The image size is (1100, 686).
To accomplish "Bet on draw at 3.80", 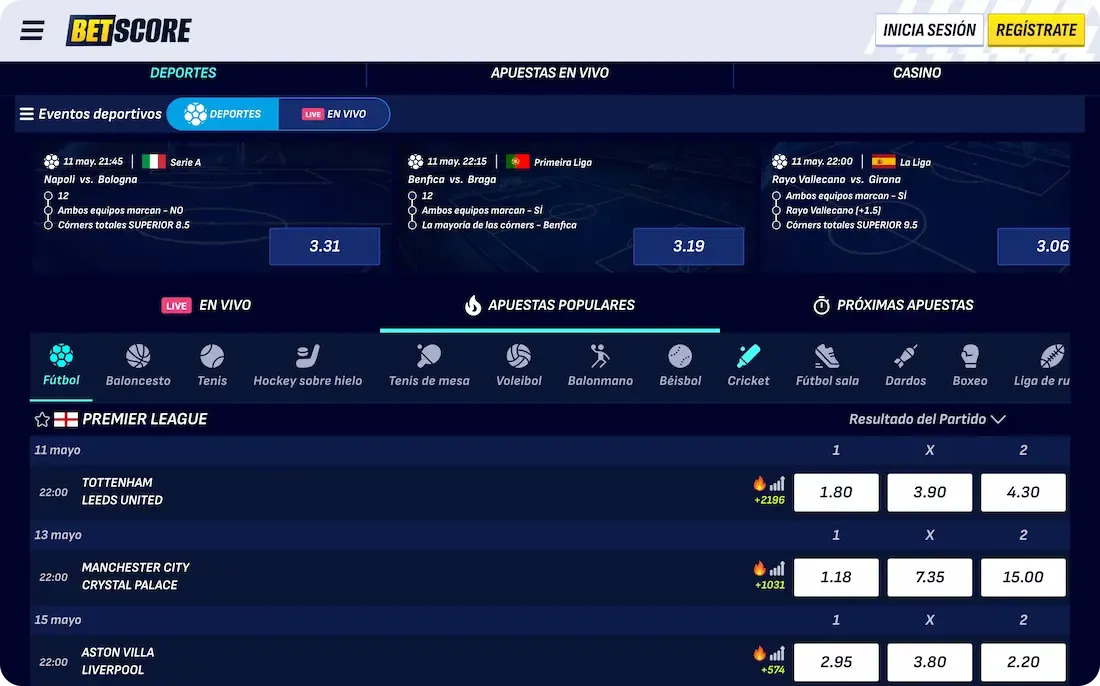I will click(930, 662).
